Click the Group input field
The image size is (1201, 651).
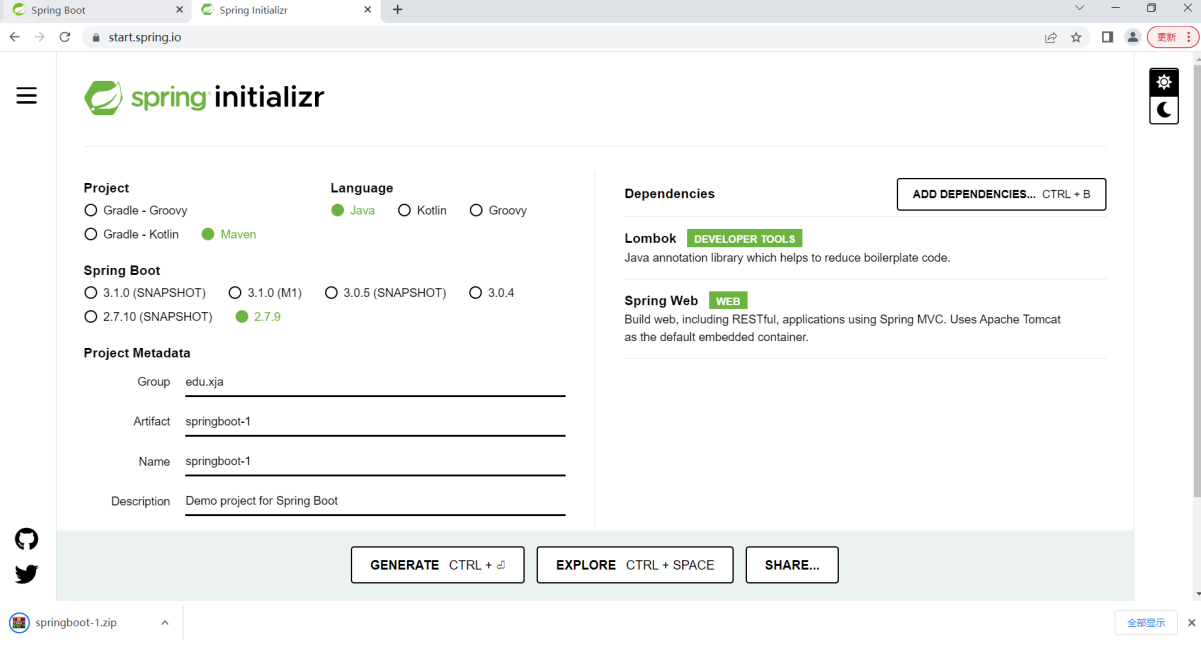(x=375, y=382)
